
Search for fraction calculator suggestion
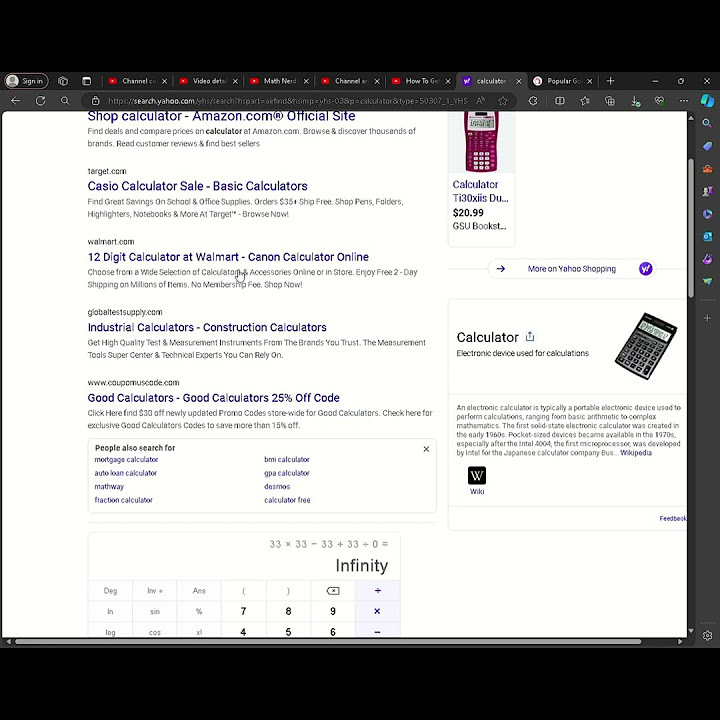124,500
